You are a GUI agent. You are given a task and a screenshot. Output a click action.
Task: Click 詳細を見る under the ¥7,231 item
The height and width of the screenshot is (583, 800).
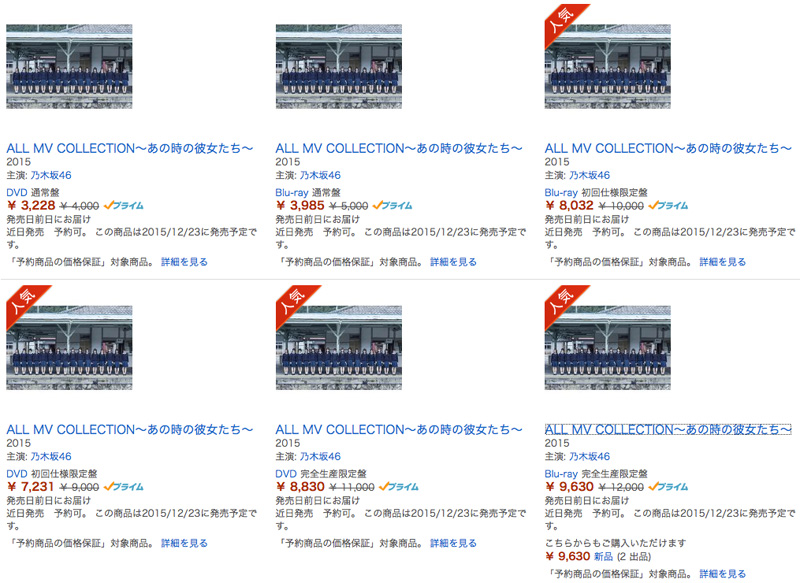point(184,543)
